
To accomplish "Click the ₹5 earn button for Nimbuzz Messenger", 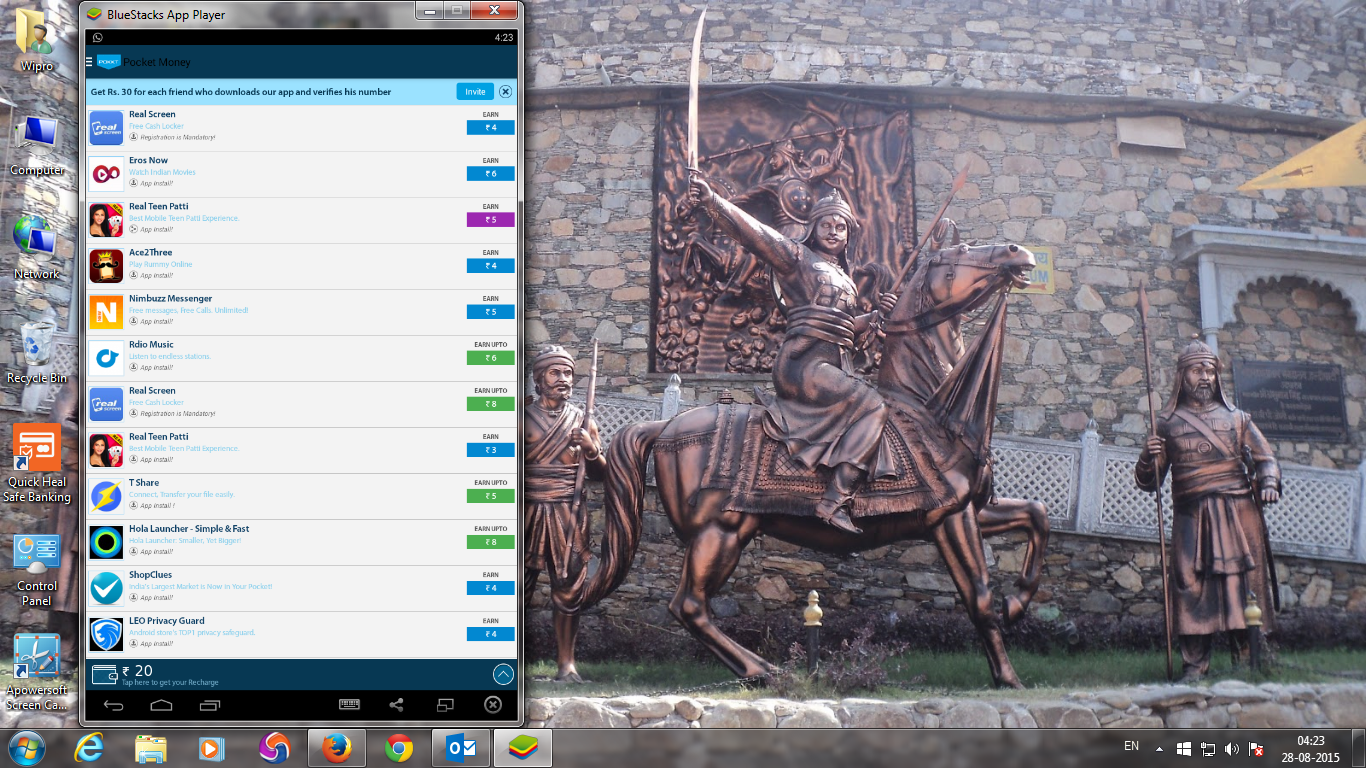I will pyautogui.click(x=490, y=312).
